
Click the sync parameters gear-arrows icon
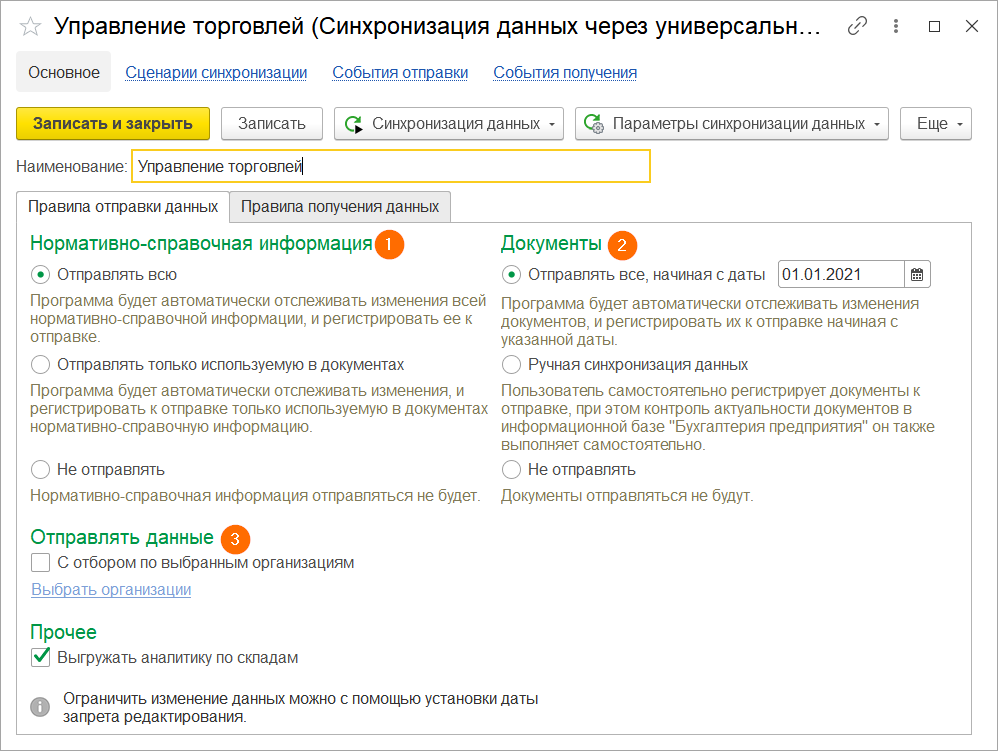click(594, 123)
